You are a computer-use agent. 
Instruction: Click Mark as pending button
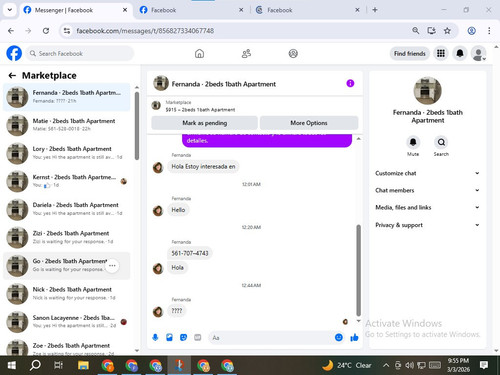(204, 123)
